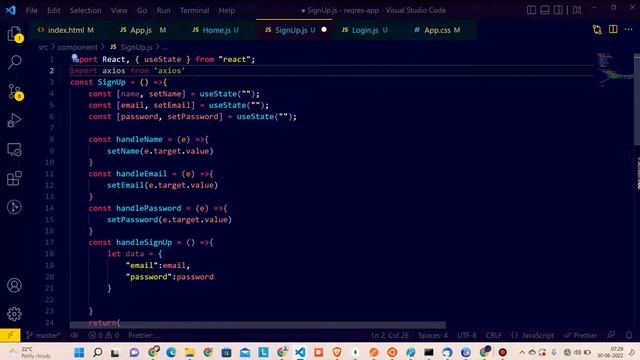
Task: Open the Help menu
Action: tap(227, 10)
